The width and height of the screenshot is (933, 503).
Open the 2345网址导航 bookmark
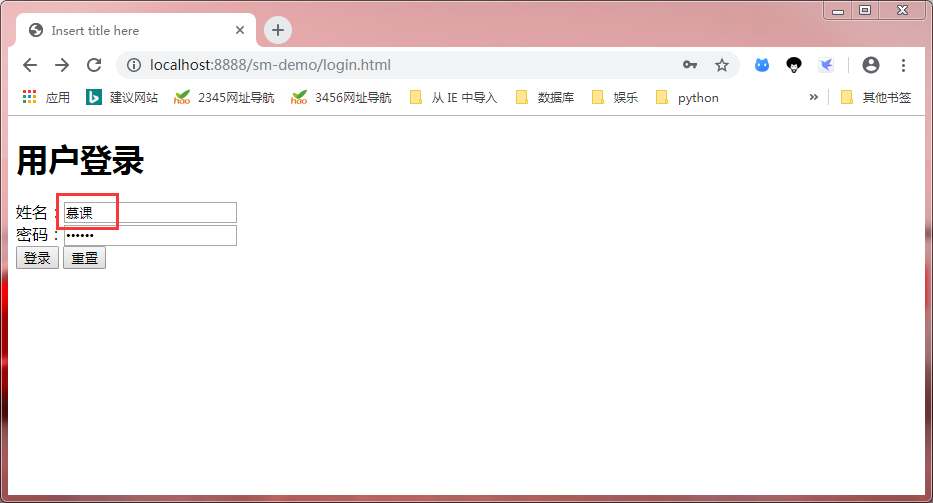tap(224, 97)
